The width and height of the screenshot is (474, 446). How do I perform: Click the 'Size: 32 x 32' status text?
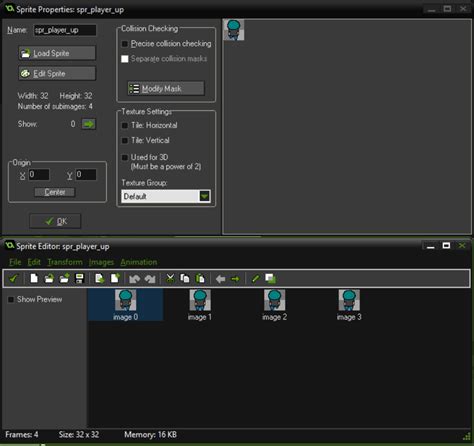coord(79,435)
